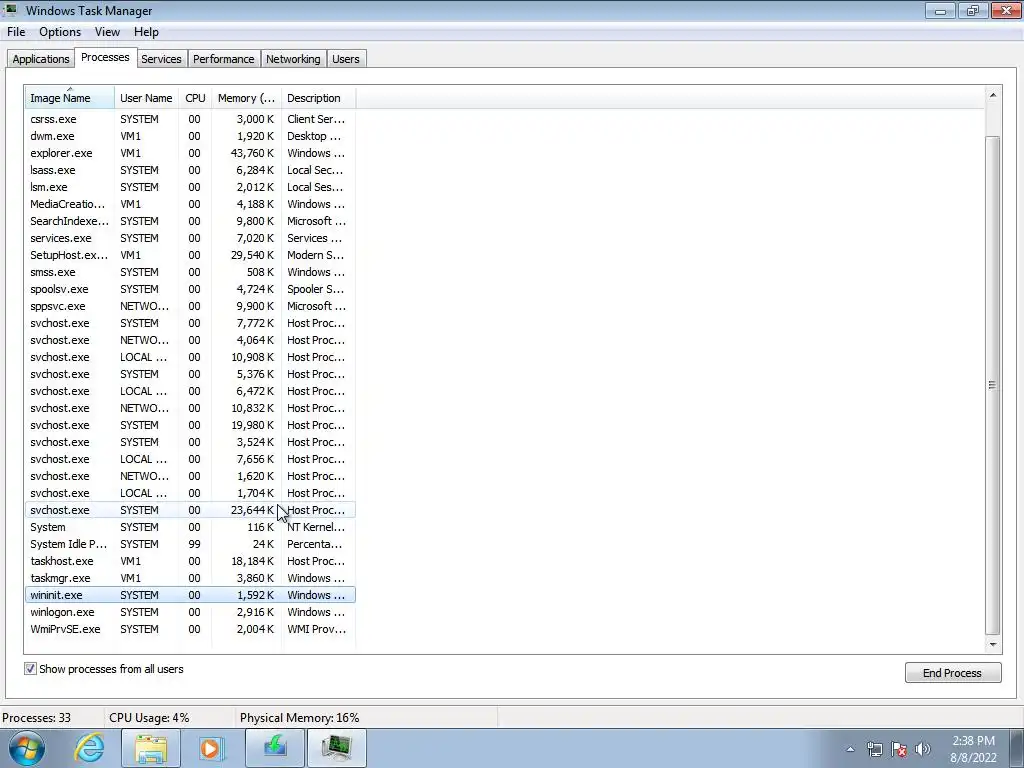This screenshot has height=768, width=1024.
Task: Select the csrss.exe process row
Action: (190, 119)
